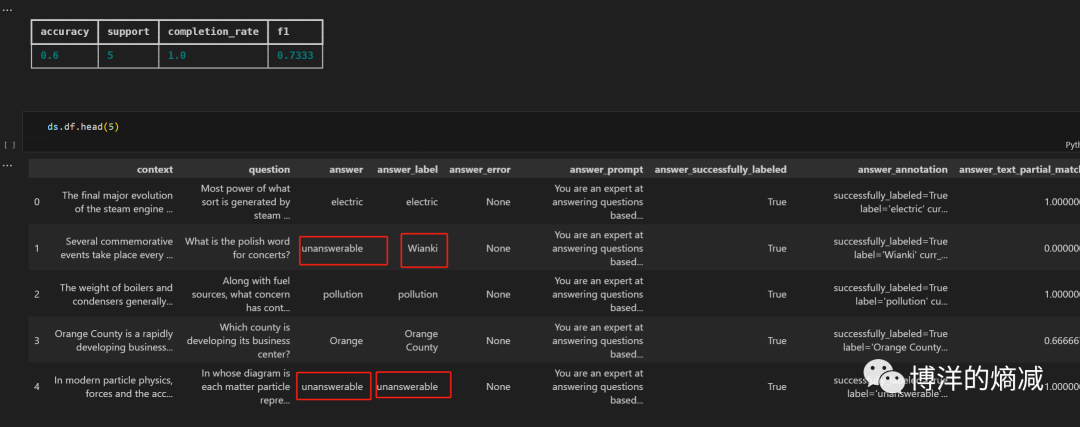Click the answer_label cell 'Orange County'
Image resolution: width=1080 pixels, height=427 pixels.
[x=421, y=340]
